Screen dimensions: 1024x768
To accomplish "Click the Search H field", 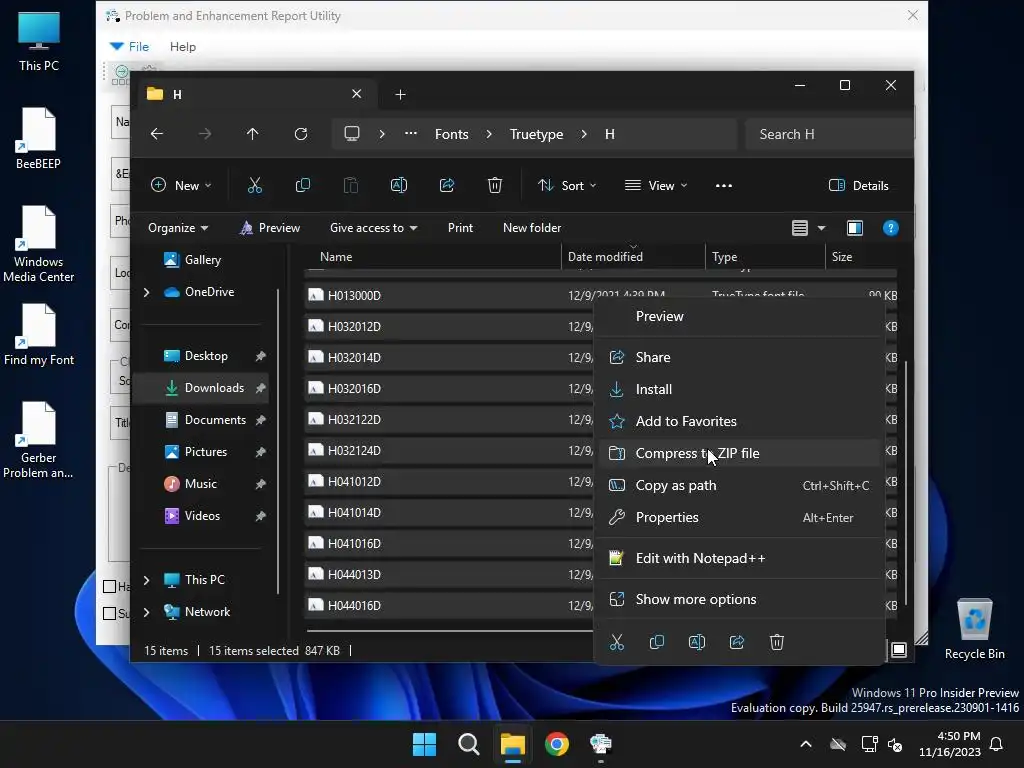I will tap(828, 134).
